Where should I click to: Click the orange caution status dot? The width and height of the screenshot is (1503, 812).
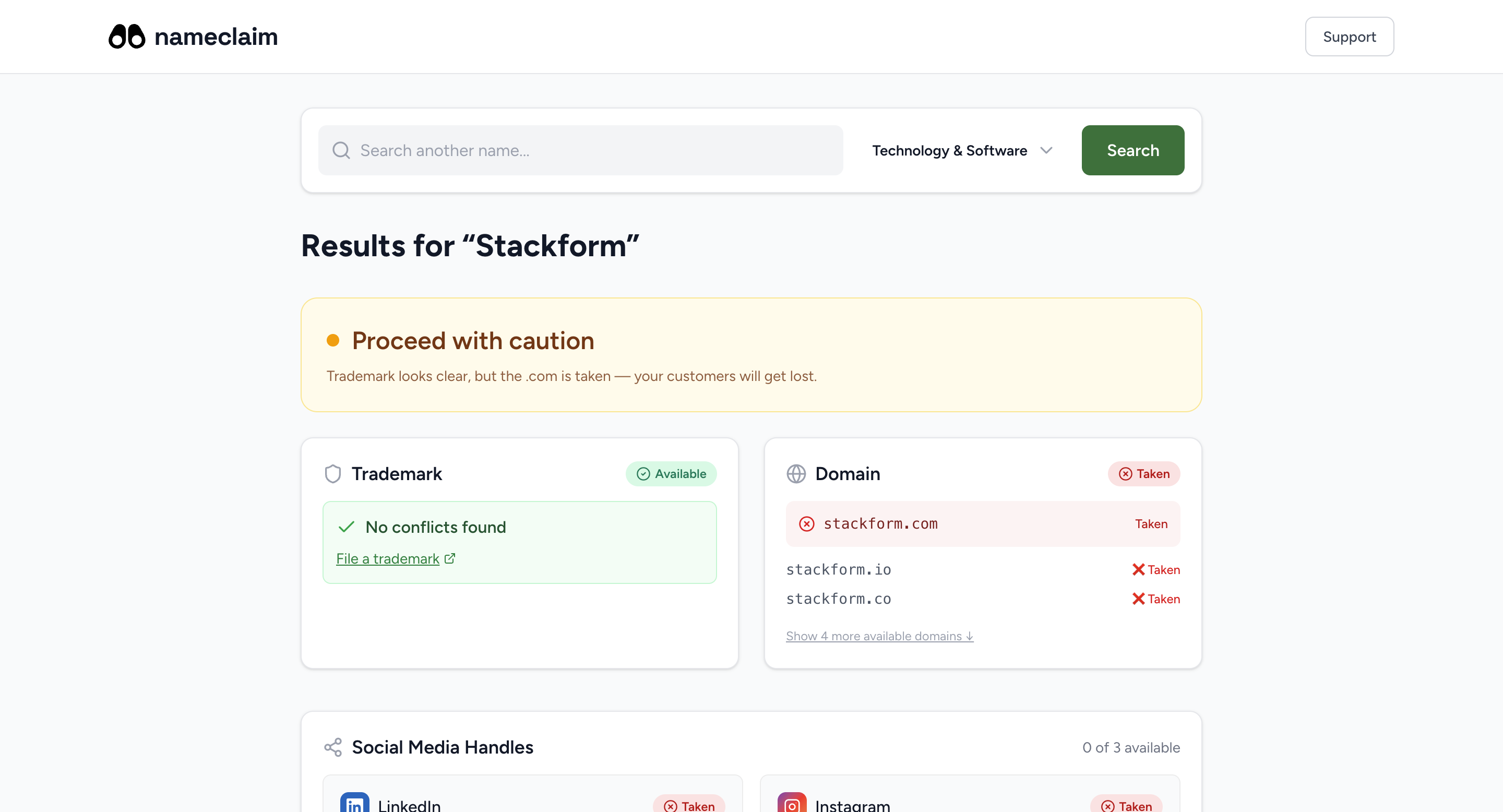point(332,341)
